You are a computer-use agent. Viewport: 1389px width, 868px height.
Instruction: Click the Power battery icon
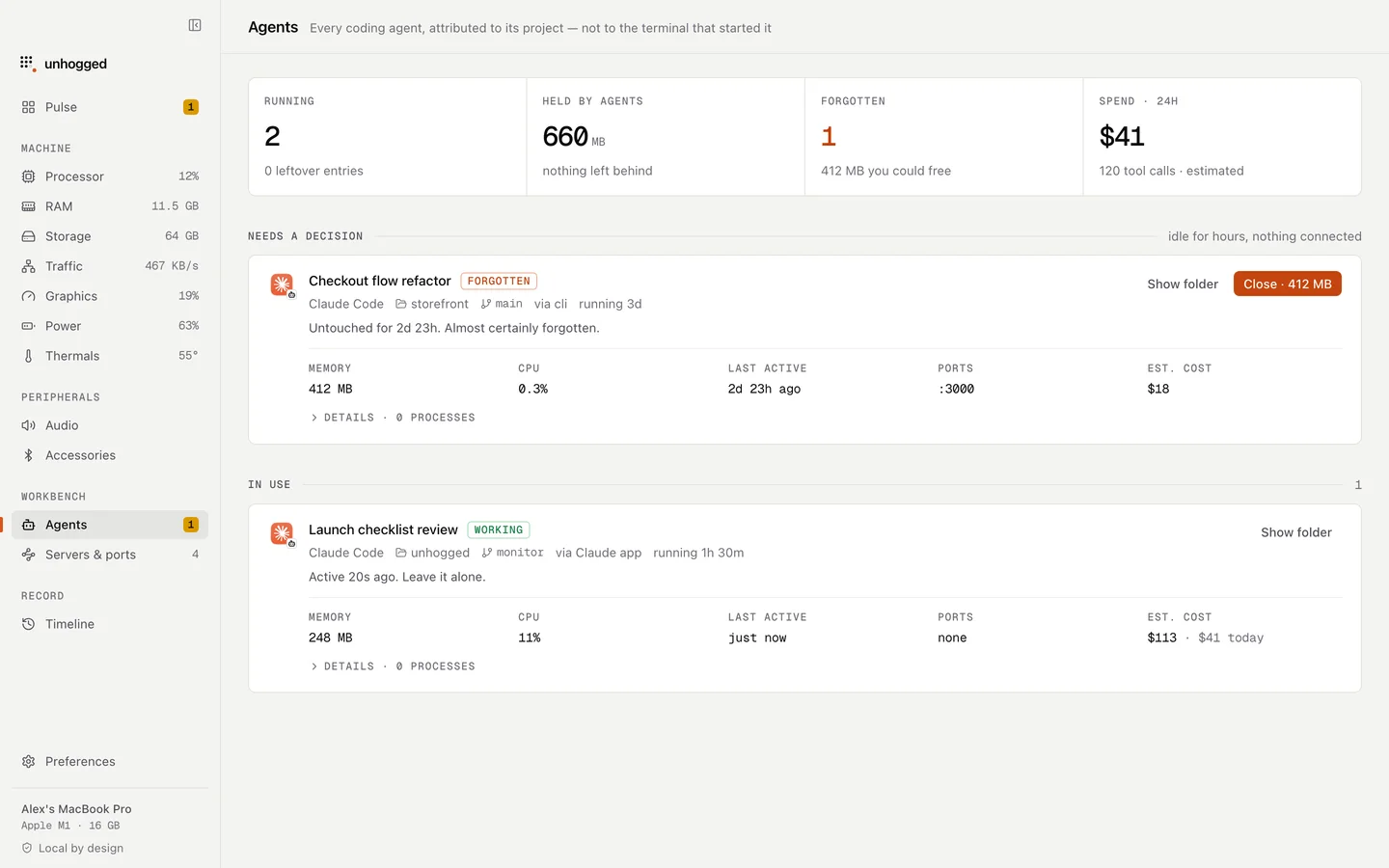29,326
